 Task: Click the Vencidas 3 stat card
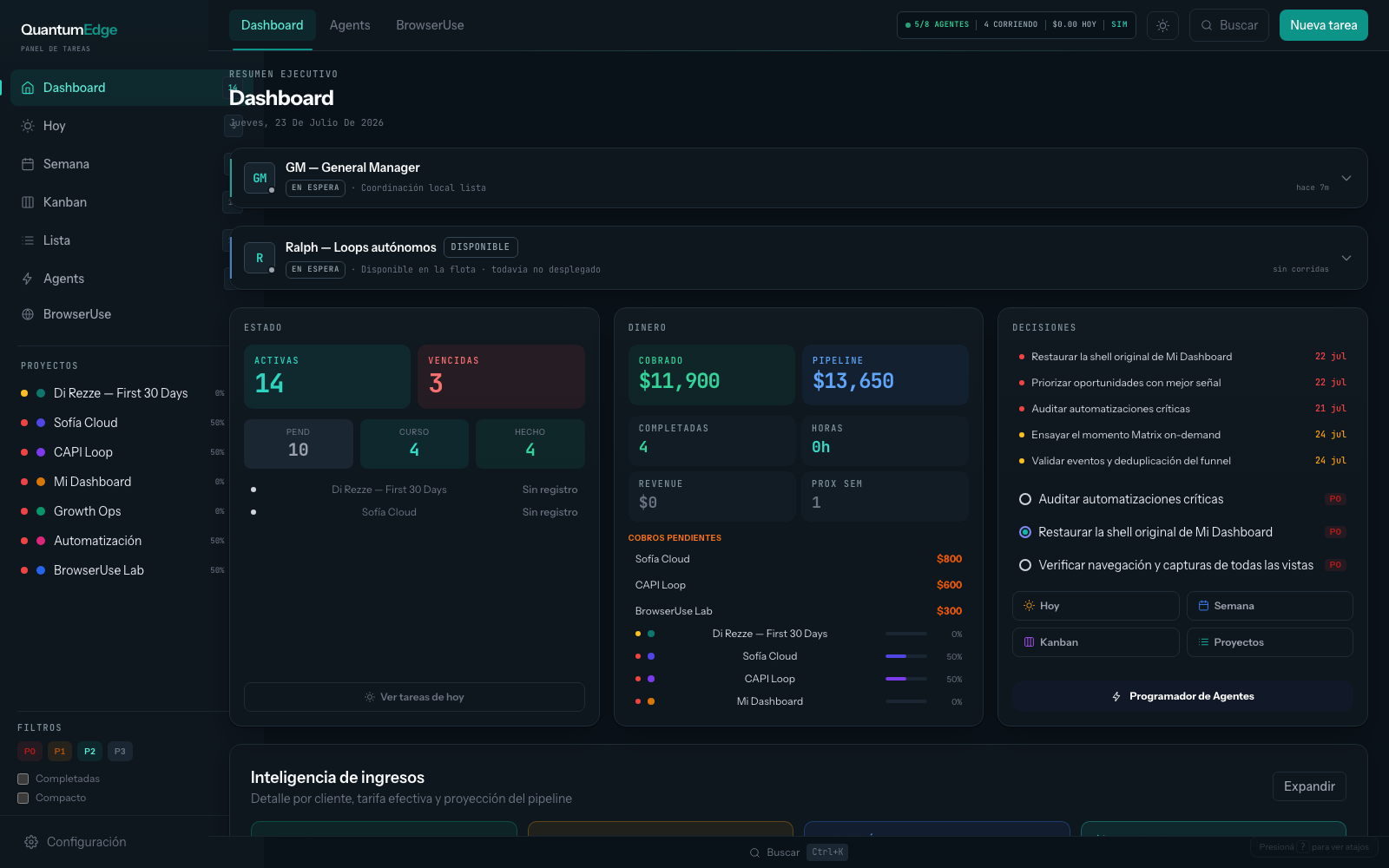[501, 377]
